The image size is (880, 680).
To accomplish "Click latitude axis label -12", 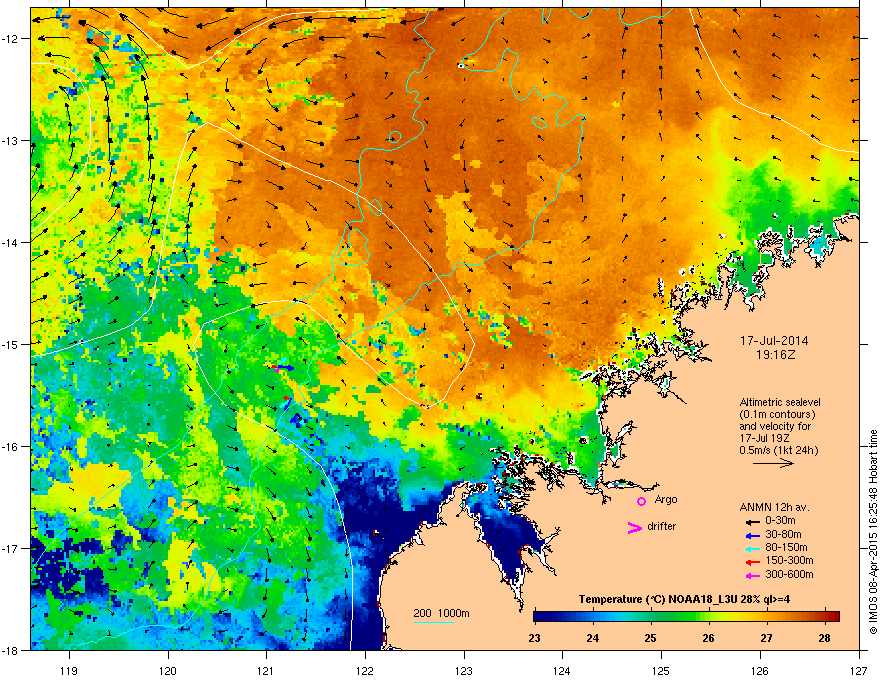I will pos(11,39).
